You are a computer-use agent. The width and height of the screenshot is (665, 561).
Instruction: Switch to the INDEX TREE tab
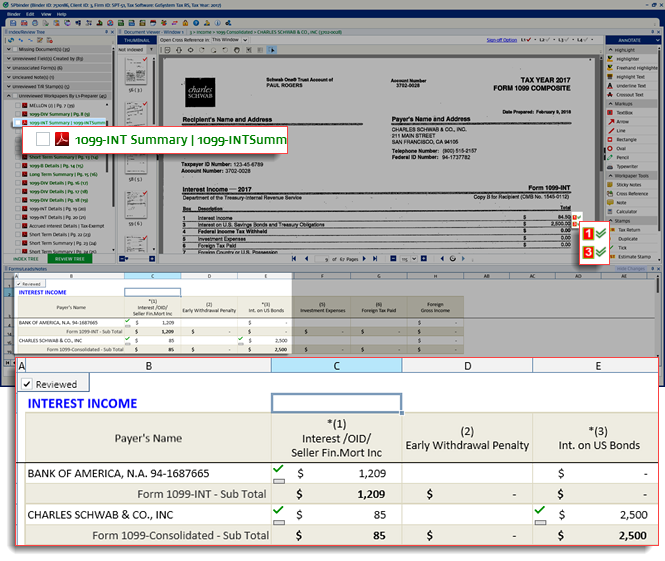pyautogui.click(x=26, y=258)
